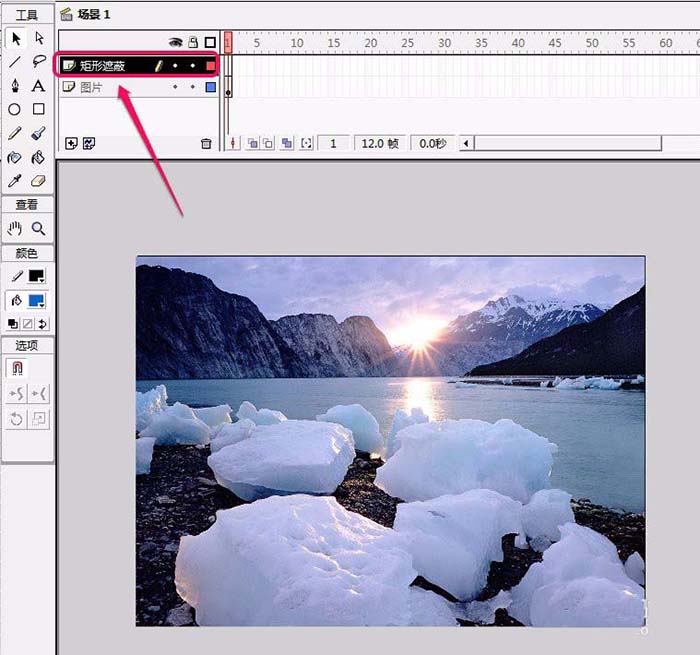Hide the 图片 layer via its eye dot
The width and height of the screenshot is (700, 655).
(175, 87)
